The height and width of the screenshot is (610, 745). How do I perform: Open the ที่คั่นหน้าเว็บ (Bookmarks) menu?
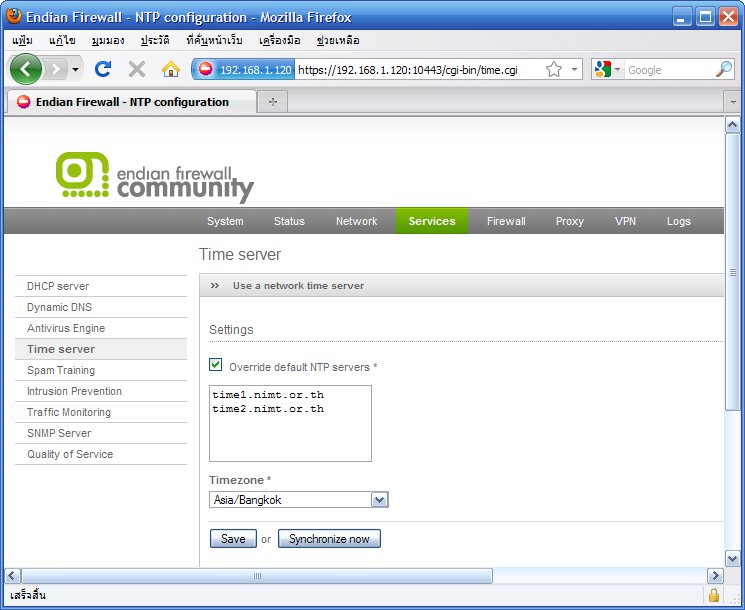214,40
